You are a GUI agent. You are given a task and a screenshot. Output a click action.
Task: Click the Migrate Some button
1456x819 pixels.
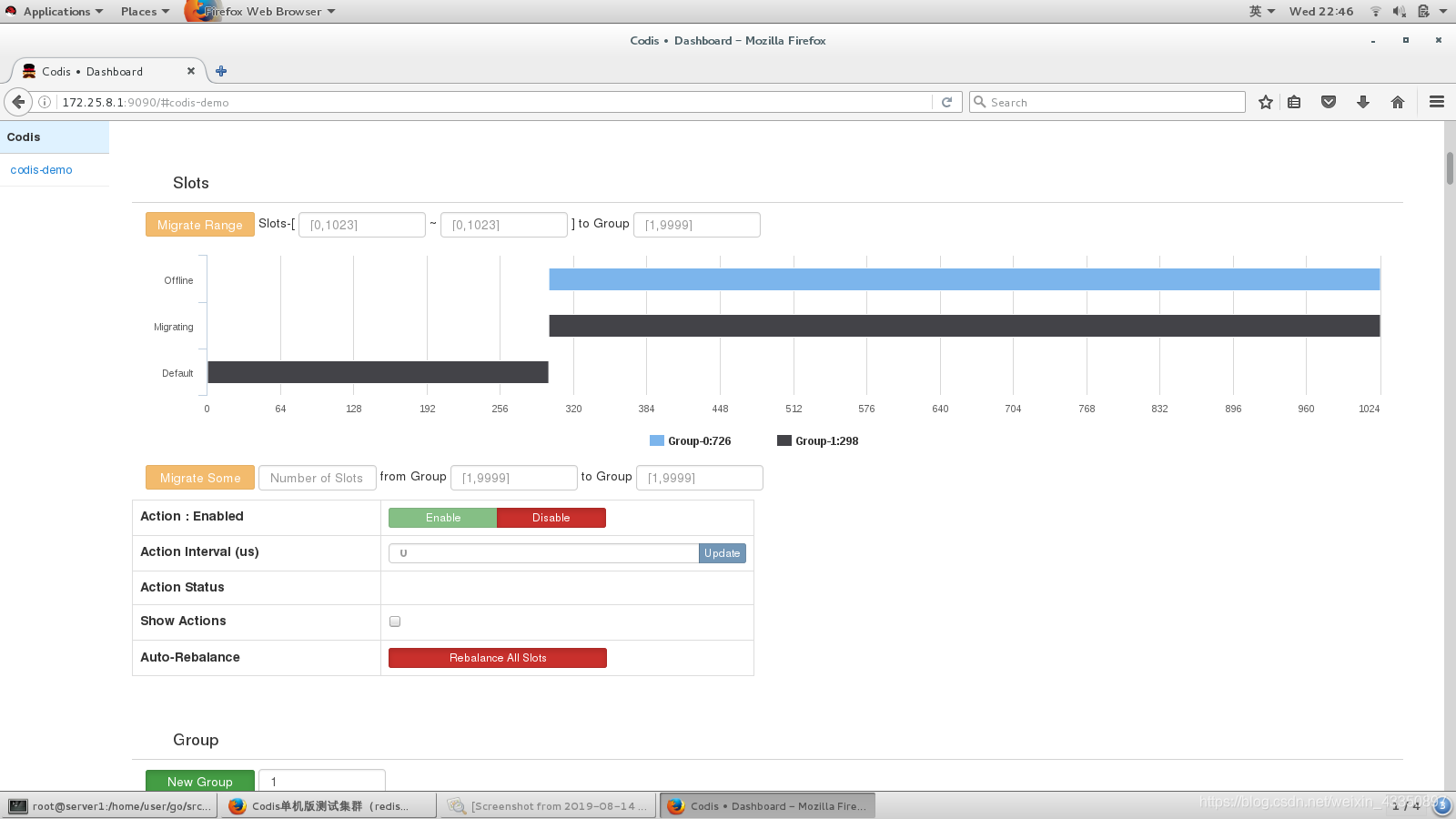pyautogui.click(x=200, y=478)
